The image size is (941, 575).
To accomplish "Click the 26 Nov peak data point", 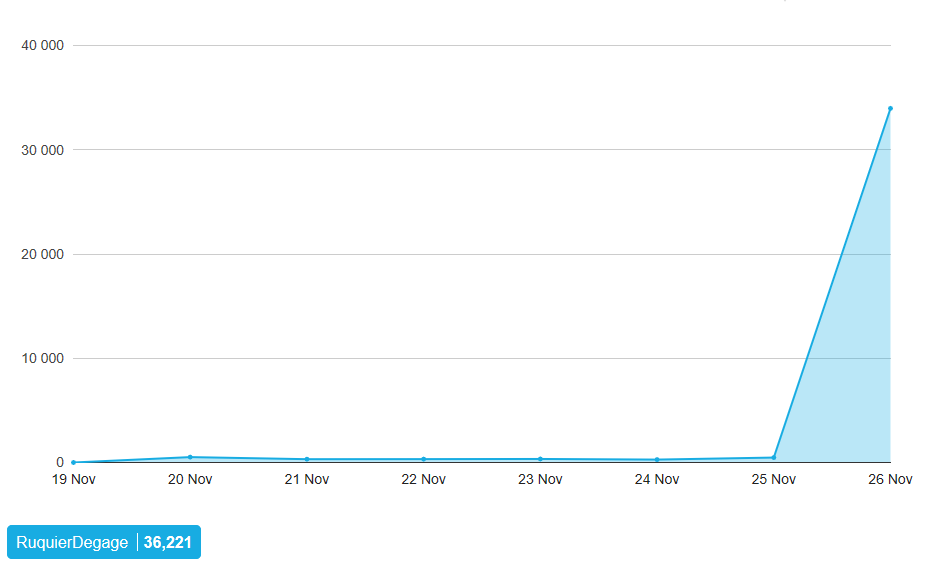I will (890, 109).
